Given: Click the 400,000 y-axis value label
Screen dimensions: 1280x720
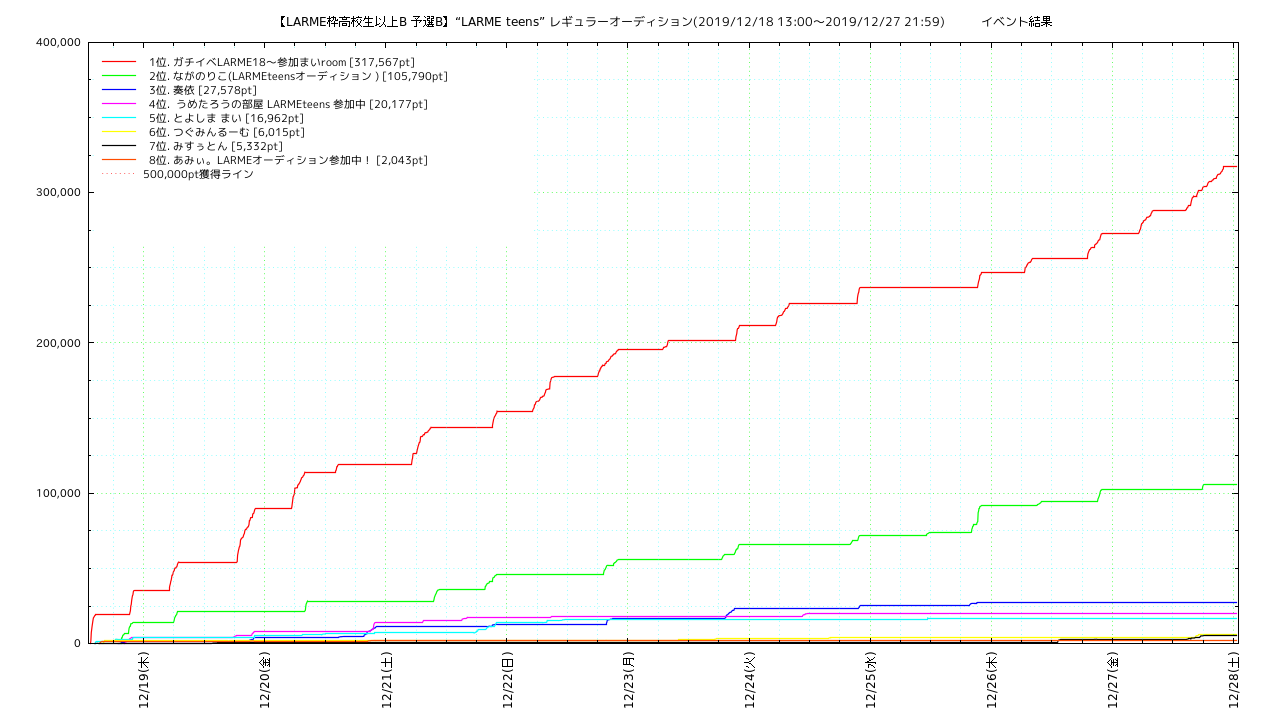Looking at the screenshot, I should coord(57,42).
